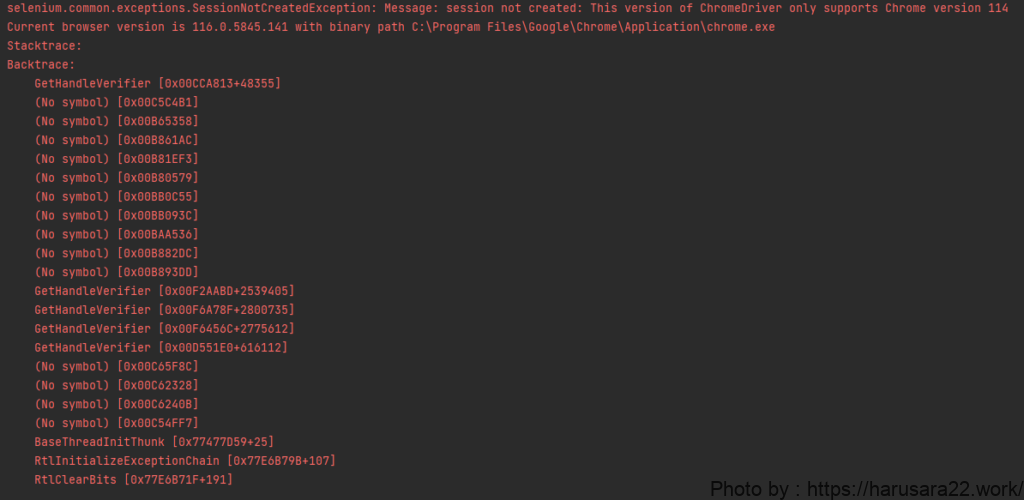Screen dimensions: 1024x500
Task: Click the (No symbol) [0x00BAA536] frame
Action: (x=116, y=234)
